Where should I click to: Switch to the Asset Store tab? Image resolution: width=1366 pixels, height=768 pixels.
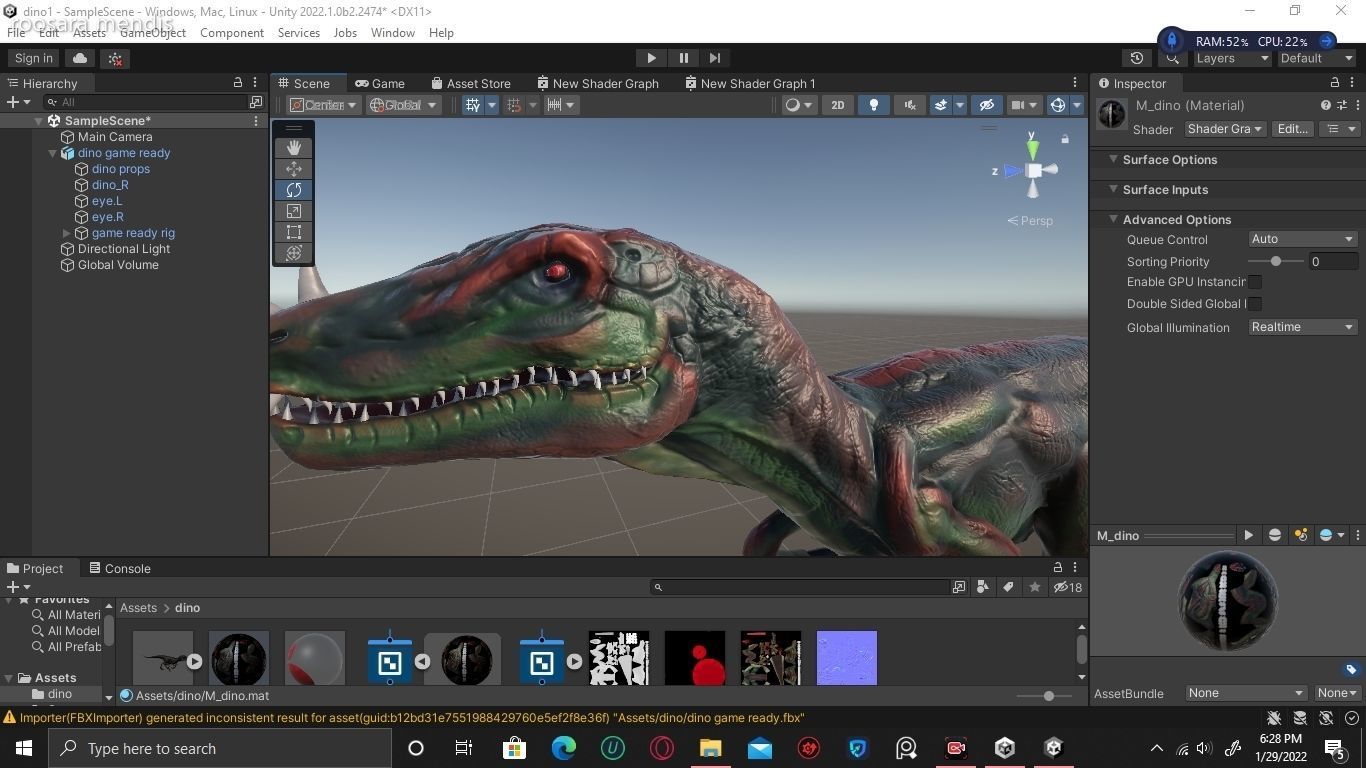(x=471, y=83)
